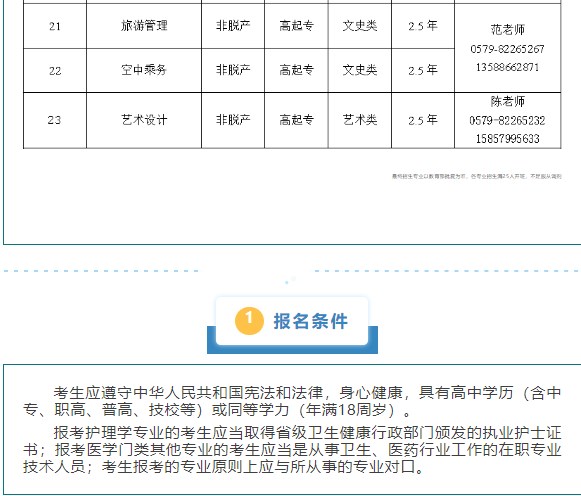
Task: Click the paragraph starting 报考护理学专业的考生
Action: click(x=292, y=450)
